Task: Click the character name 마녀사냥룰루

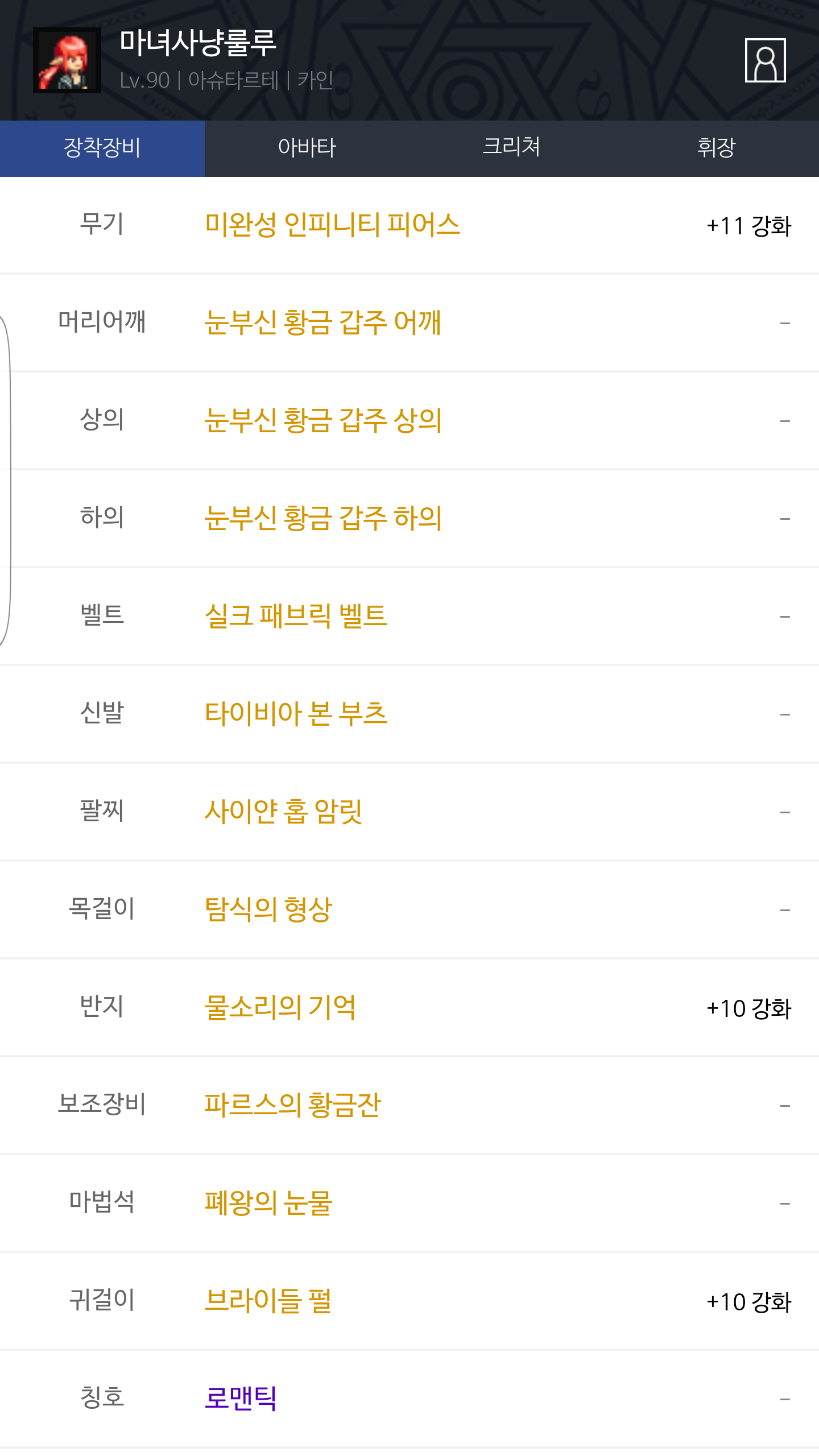Action: click(198, 43)
